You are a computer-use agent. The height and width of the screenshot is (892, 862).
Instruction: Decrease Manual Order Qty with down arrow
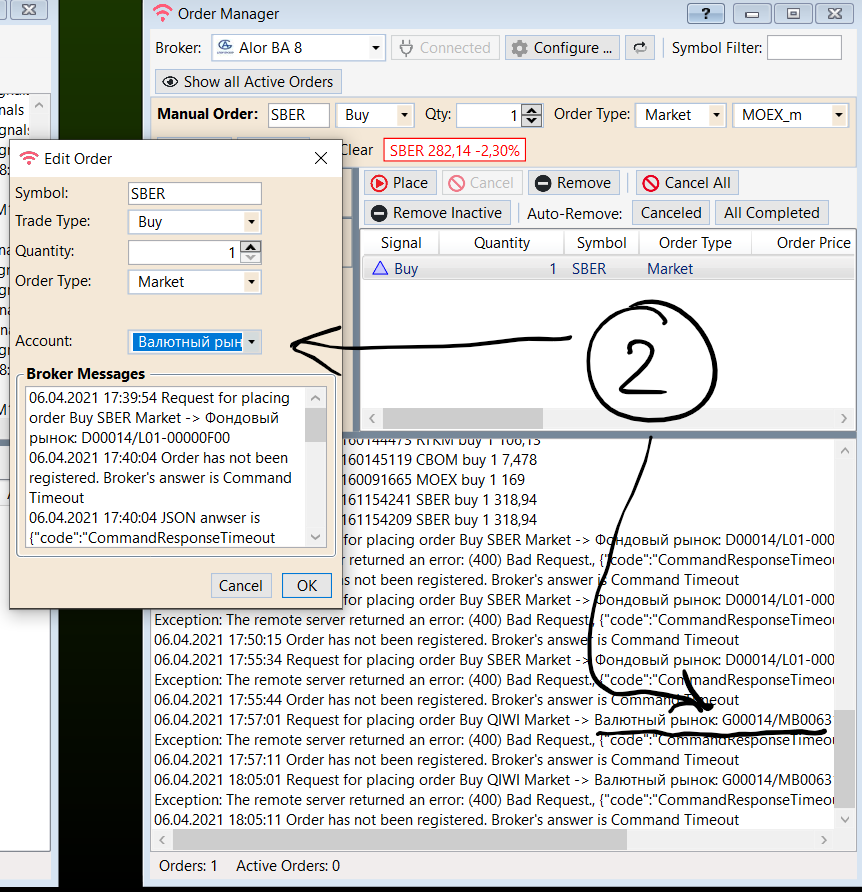click(531, 120)
